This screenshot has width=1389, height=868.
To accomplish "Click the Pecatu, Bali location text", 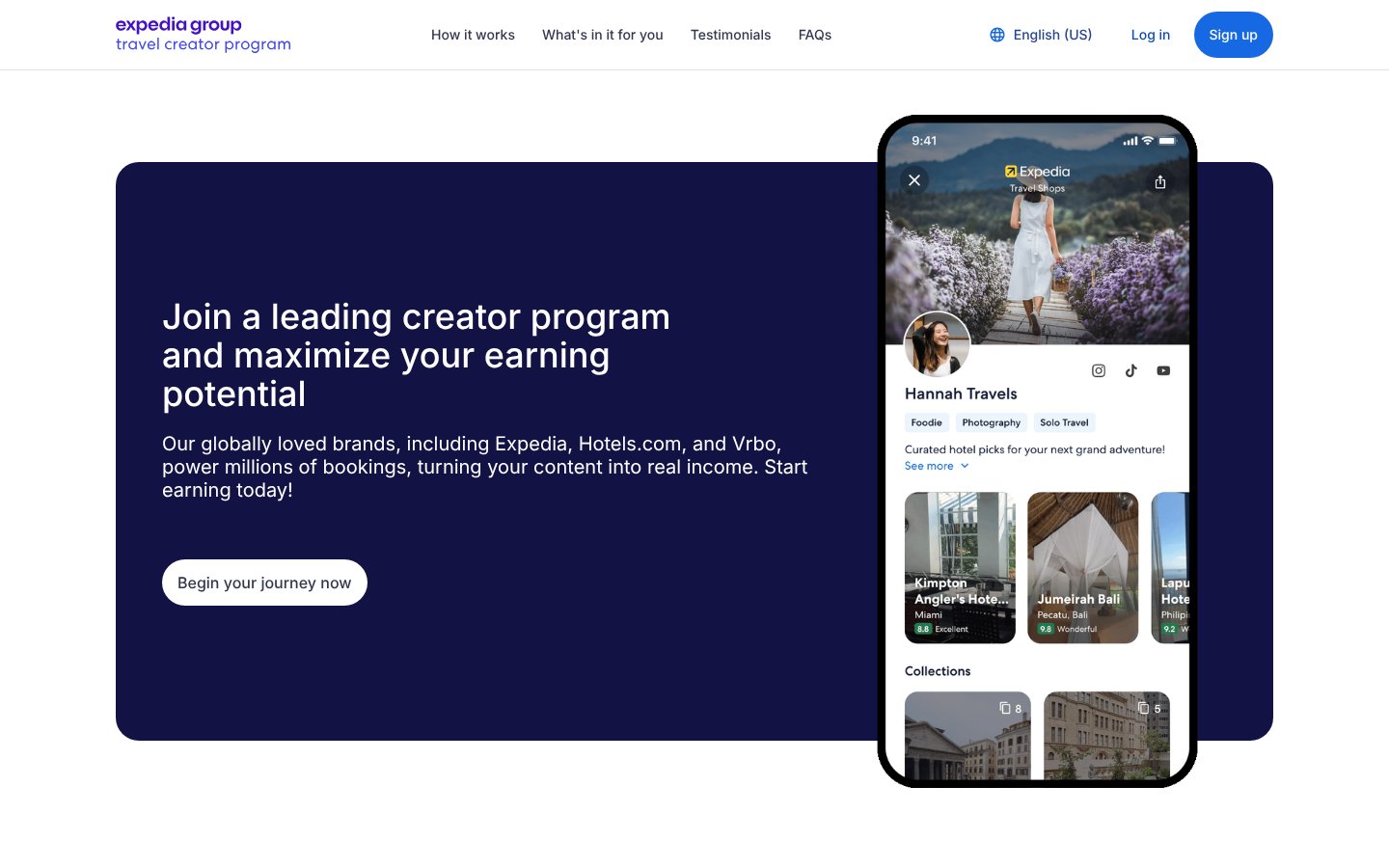I will pos(1062,614).
